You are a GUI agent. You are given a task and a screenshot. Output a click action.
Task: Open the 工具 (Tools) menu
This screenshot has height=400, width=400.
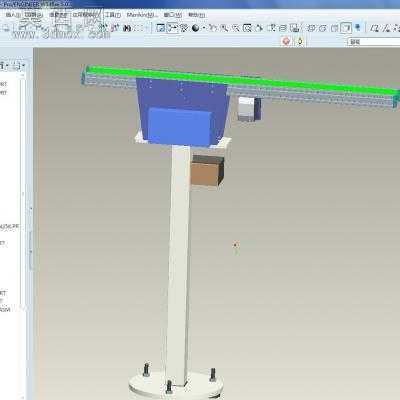113,15
